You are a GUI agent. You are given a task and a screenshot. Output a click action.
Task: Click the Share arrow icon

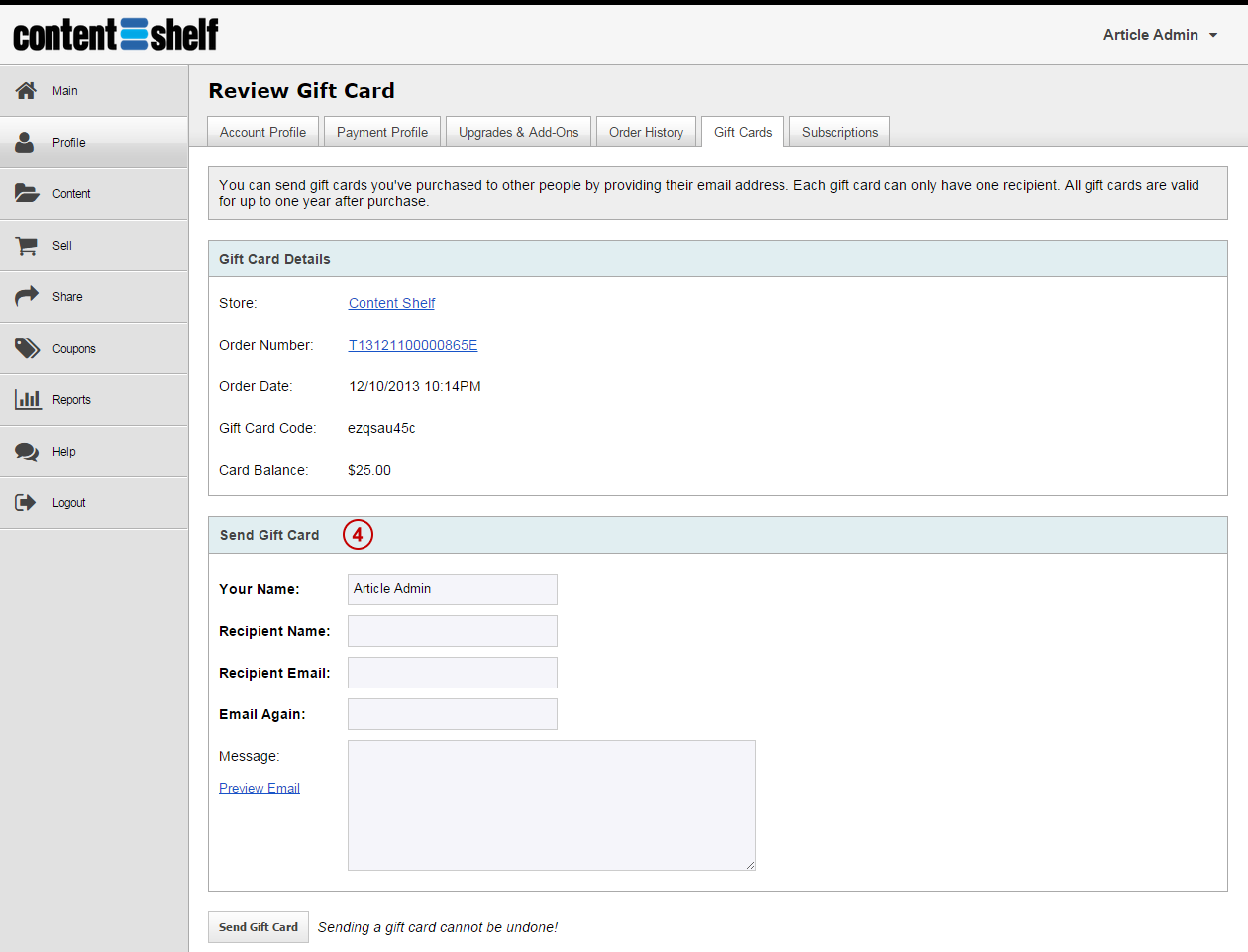(x=27, y=296)
